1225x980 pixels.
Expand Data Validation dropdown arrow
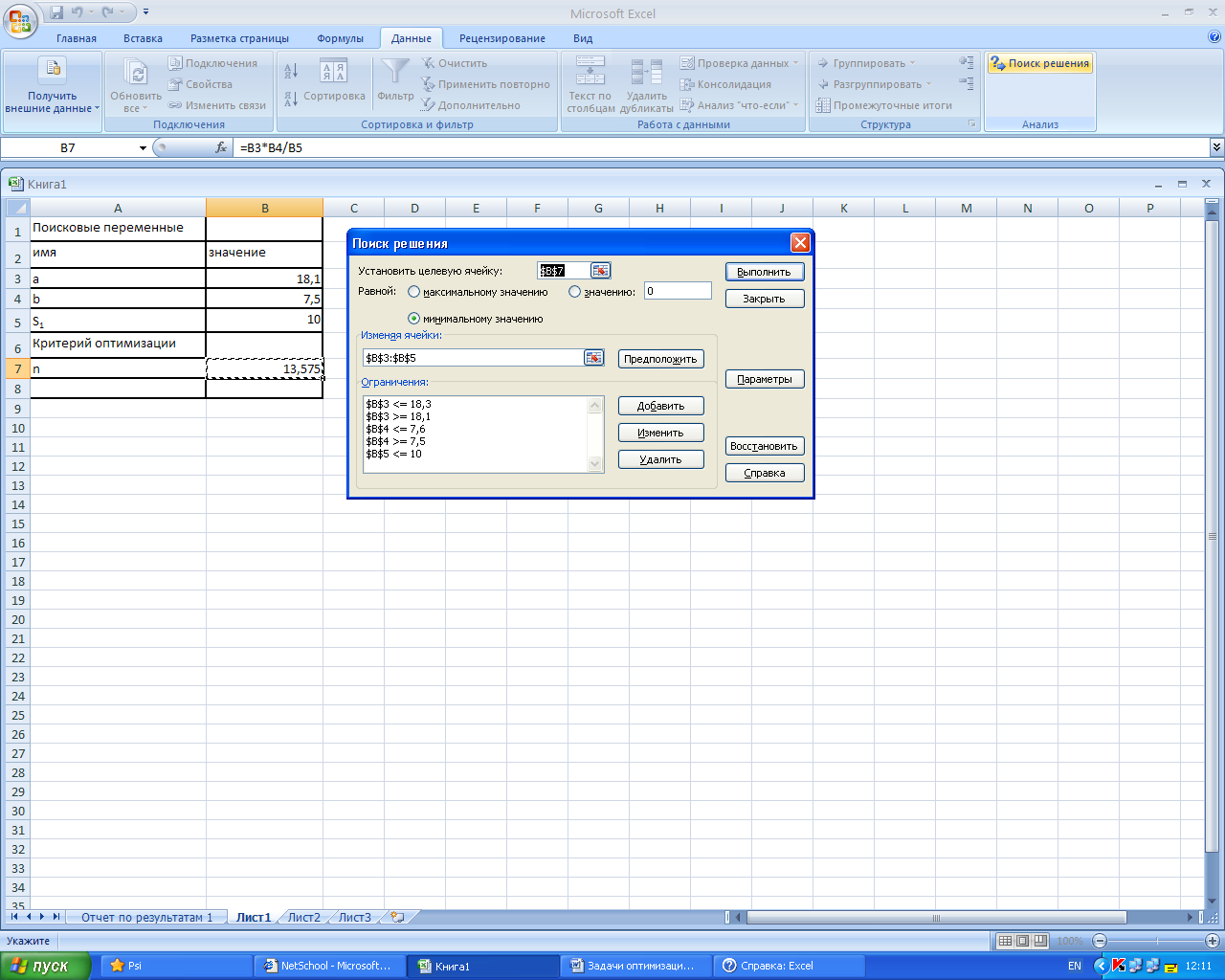click(x=796, y=63)
